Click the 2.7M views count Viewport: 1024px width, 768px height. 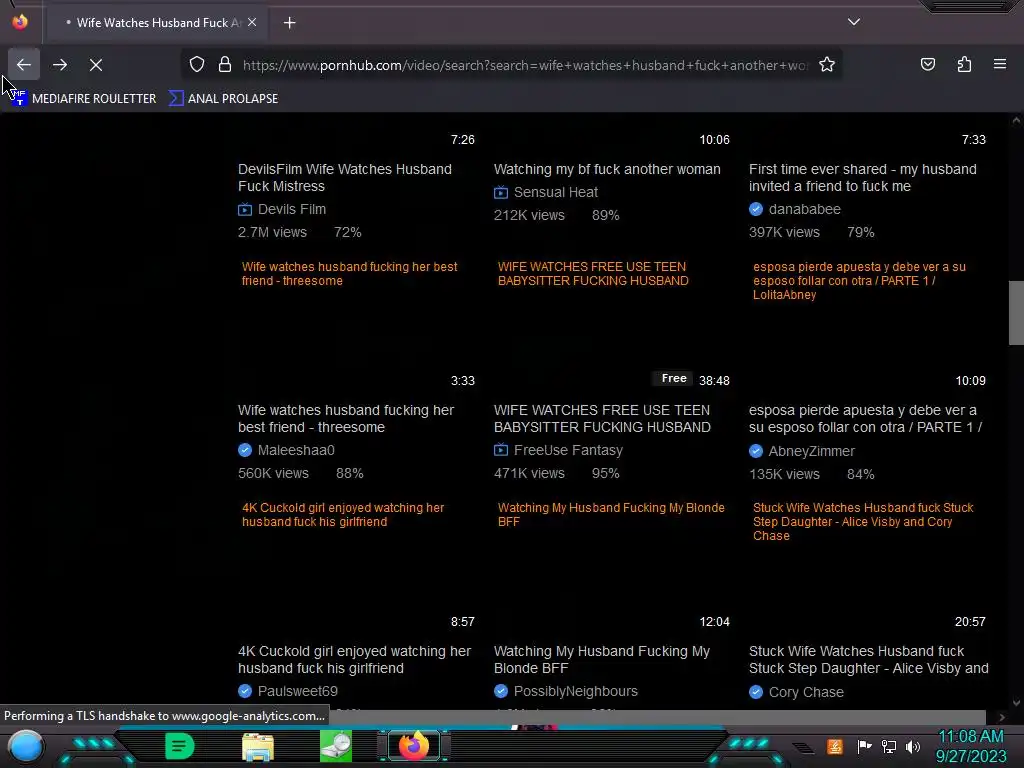coord(272,232)
